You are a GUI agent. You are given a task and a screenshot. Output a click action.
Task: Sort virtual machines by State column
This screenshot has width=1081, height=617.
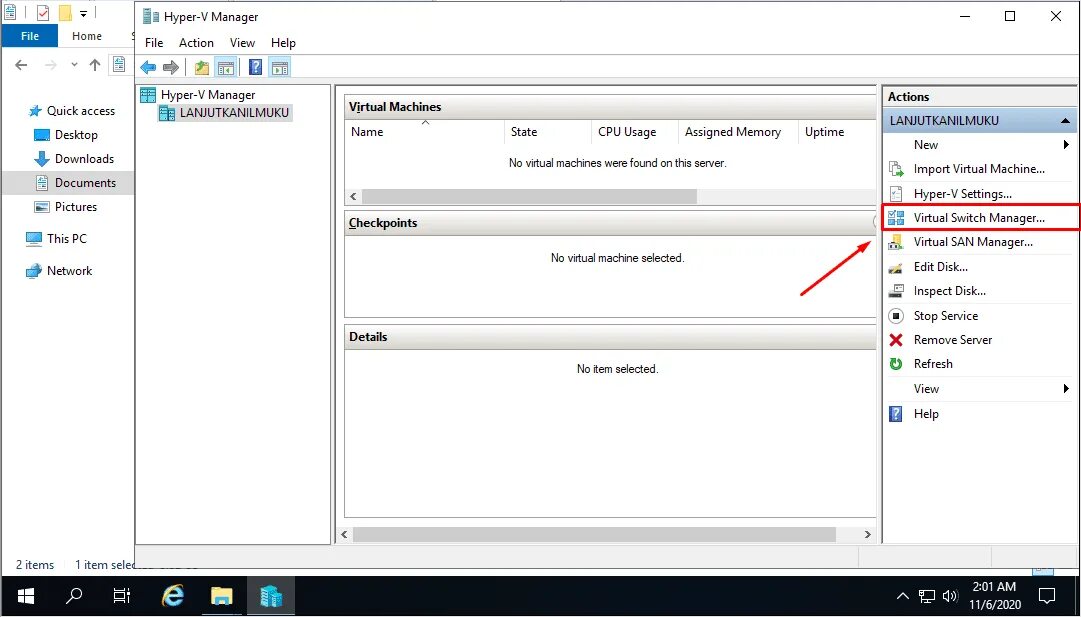click(x=547, y=132)
